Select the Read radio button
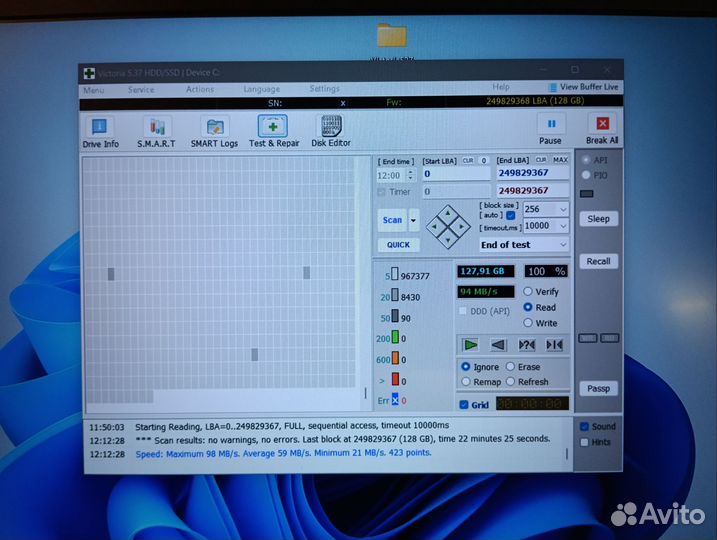 528,307
